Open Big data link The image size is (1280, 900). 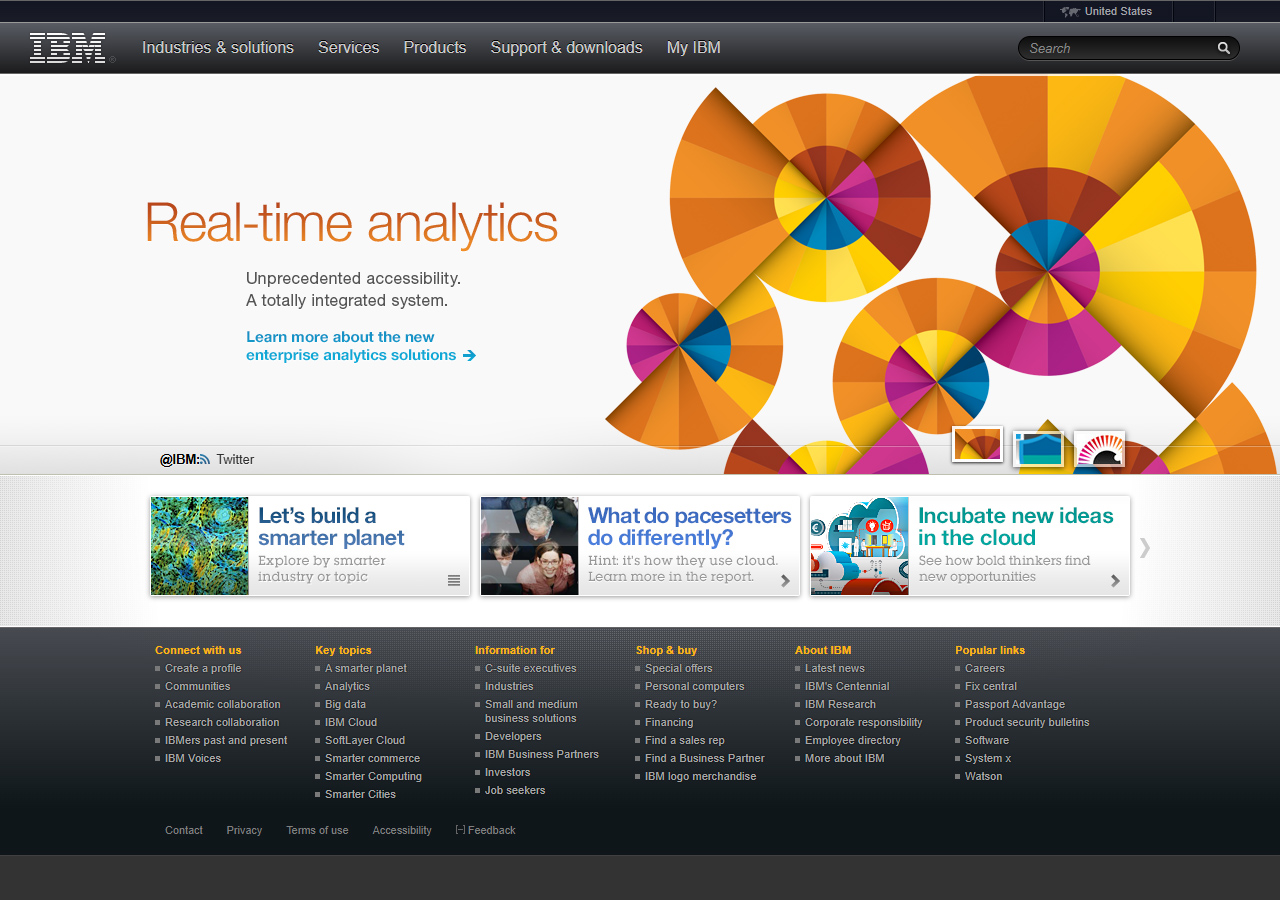(345, 704)
